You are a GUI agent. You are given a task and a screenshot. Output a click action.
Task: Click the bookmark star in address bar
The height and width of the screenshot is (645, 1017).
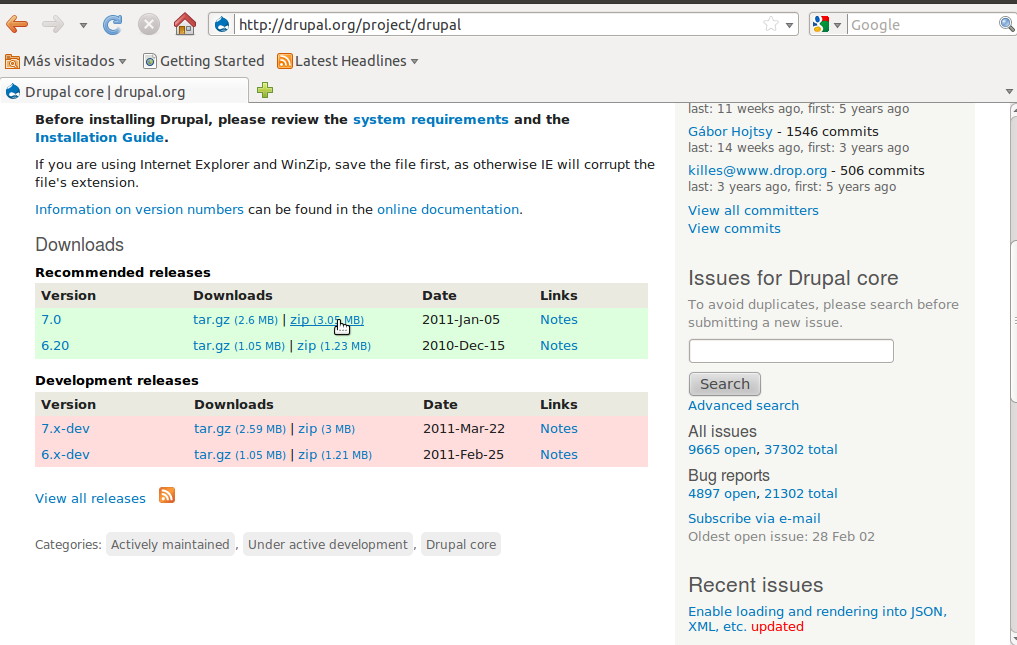point(769,24)
